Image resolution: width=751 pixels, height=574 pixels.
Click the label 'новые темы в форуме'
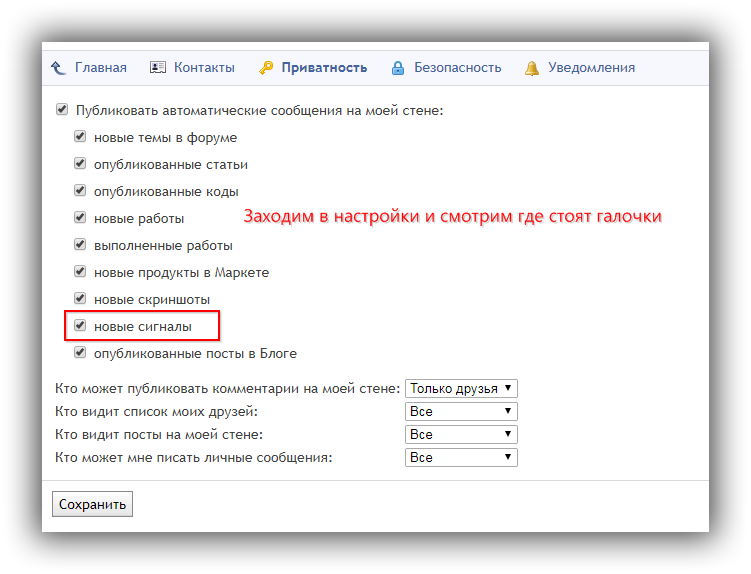tap(165, 138)
